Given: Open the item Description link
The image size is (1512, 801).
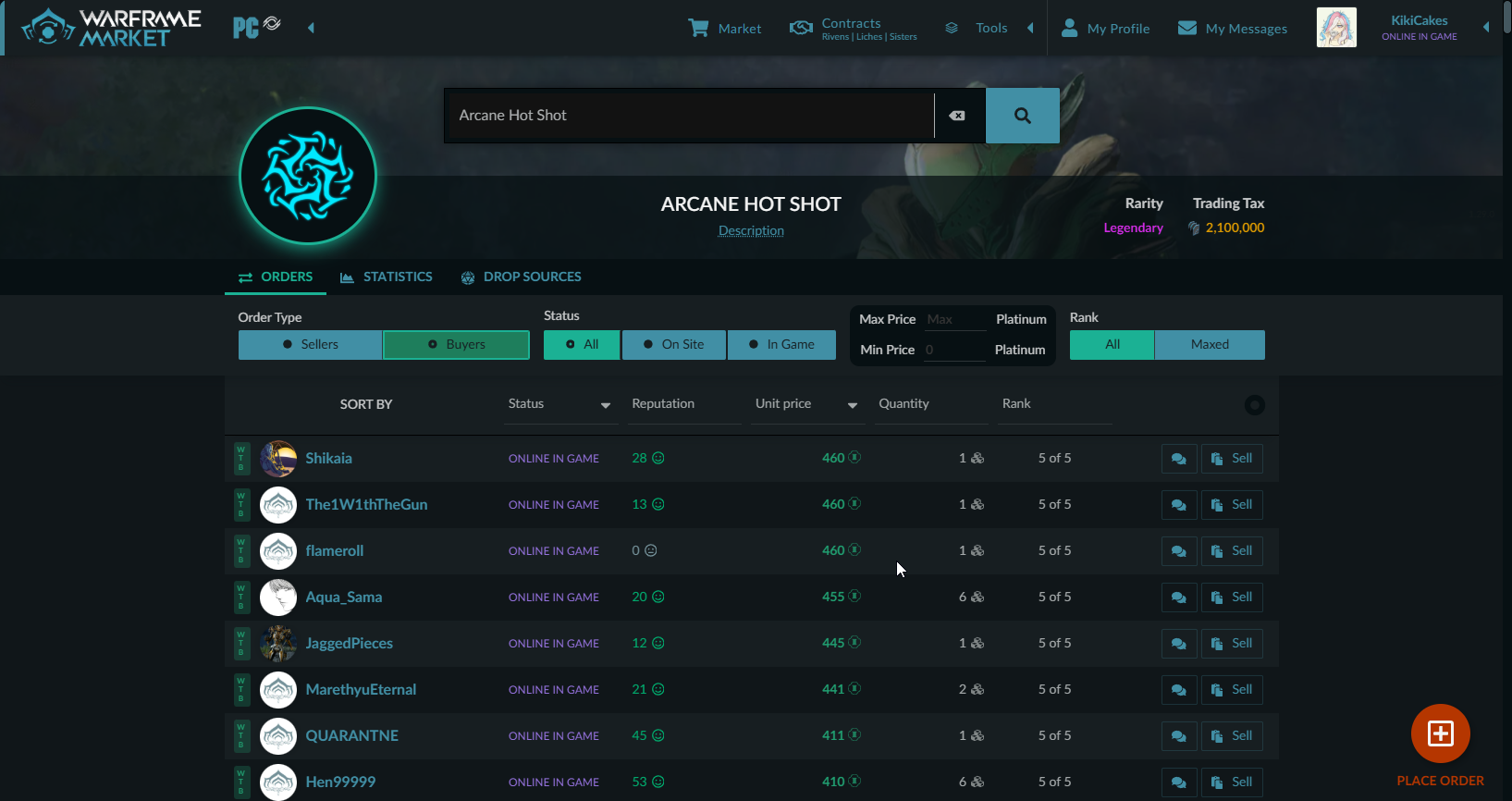Looking at the screenshot, I should click(751, 231).
